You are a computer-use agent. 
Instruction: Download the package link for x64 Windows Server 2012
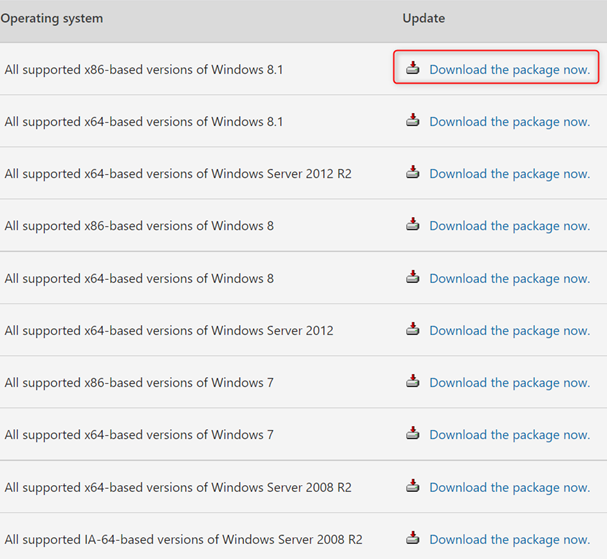(509, 331)
